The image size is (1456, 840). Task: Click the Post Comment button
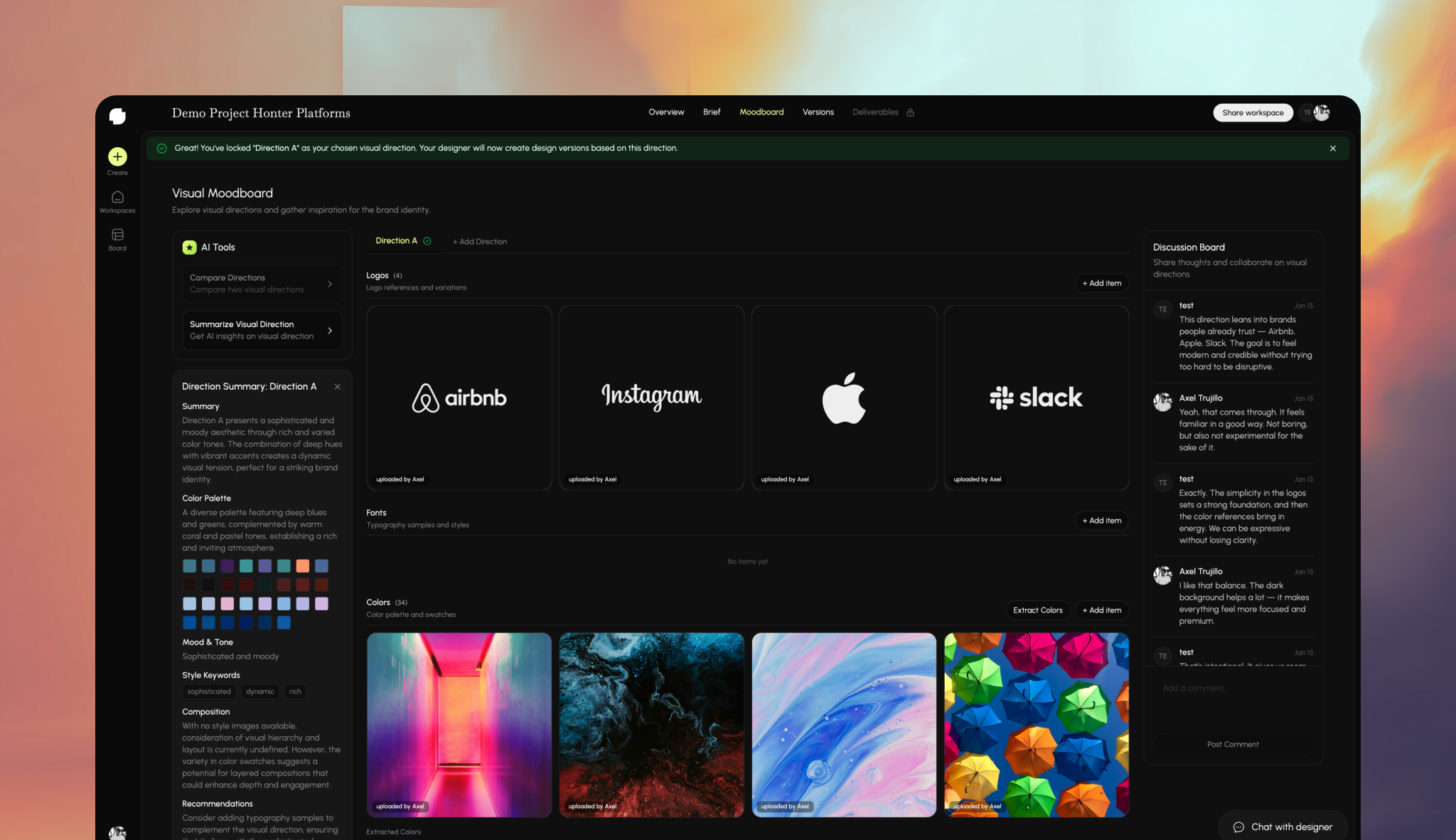tap(1233, 744)
